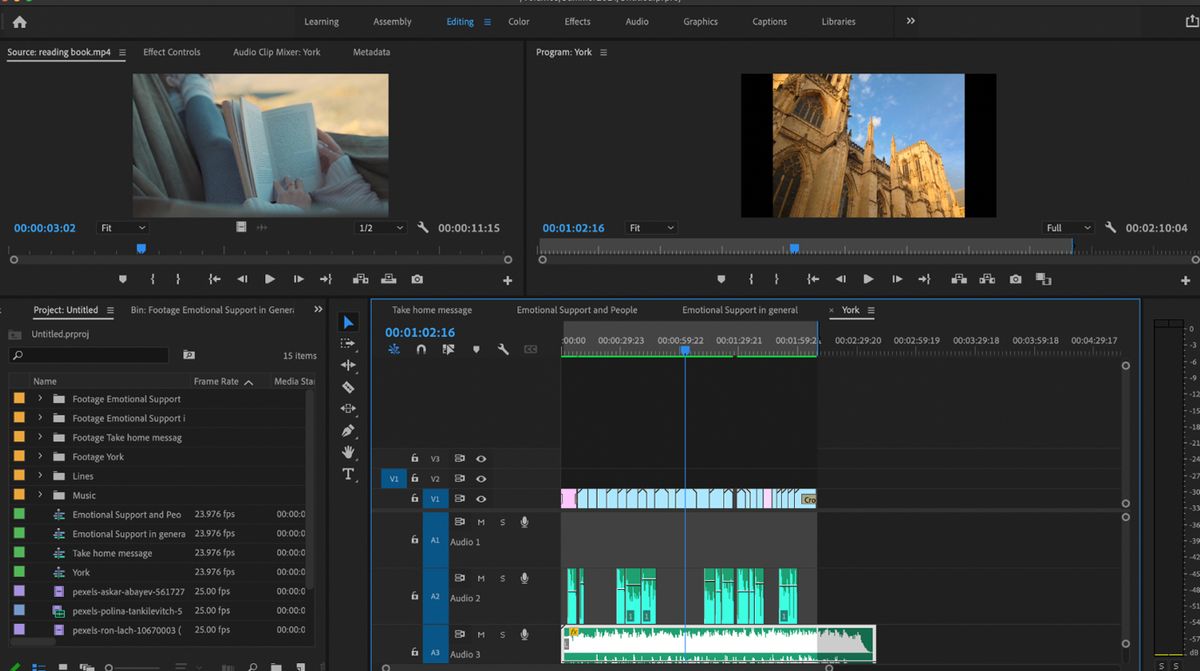The image size is (1200, 671).
Task: Pick the Hand tool
Action: pos(348,453)
